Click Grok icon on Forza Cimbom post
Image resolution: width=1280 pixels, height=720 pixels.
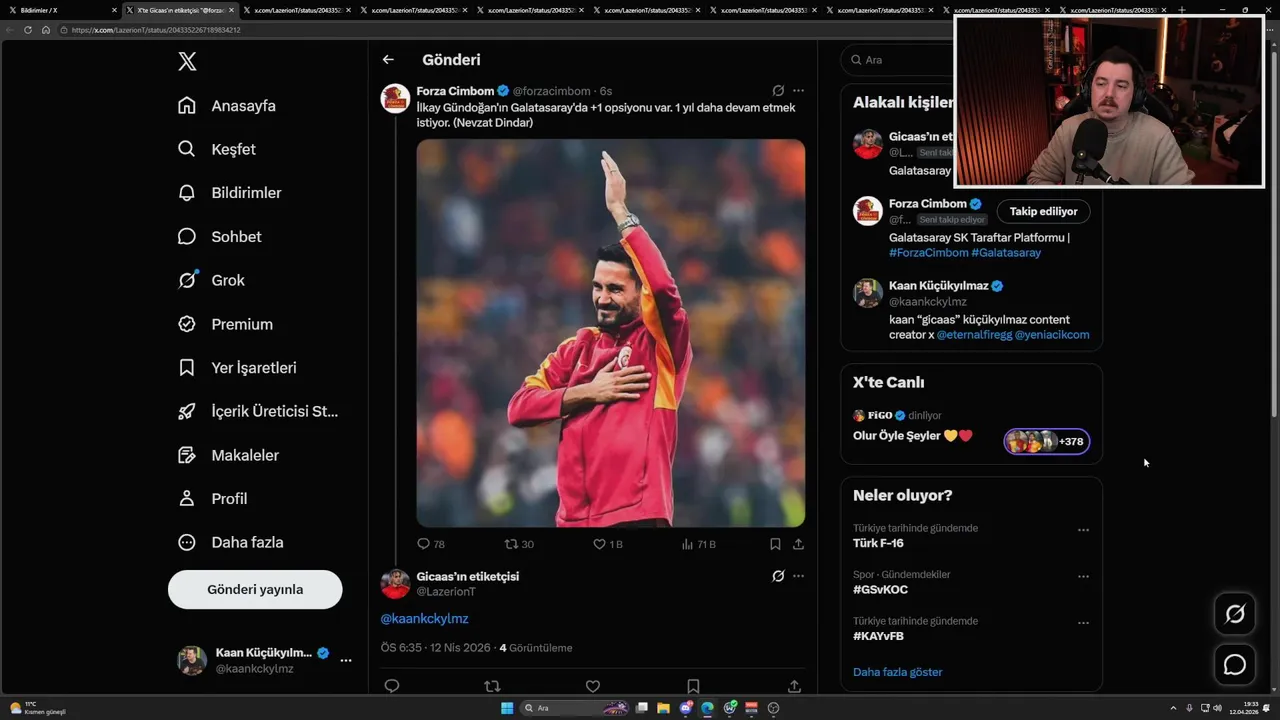click(x=778, y=90)
